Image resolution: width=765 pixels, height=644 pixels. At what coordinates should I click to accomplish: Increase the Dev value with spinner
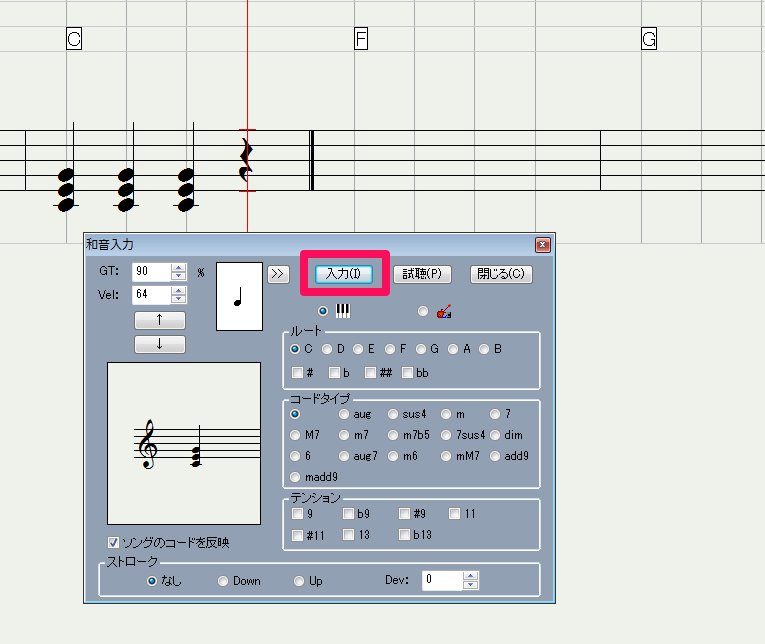[471, 576]
